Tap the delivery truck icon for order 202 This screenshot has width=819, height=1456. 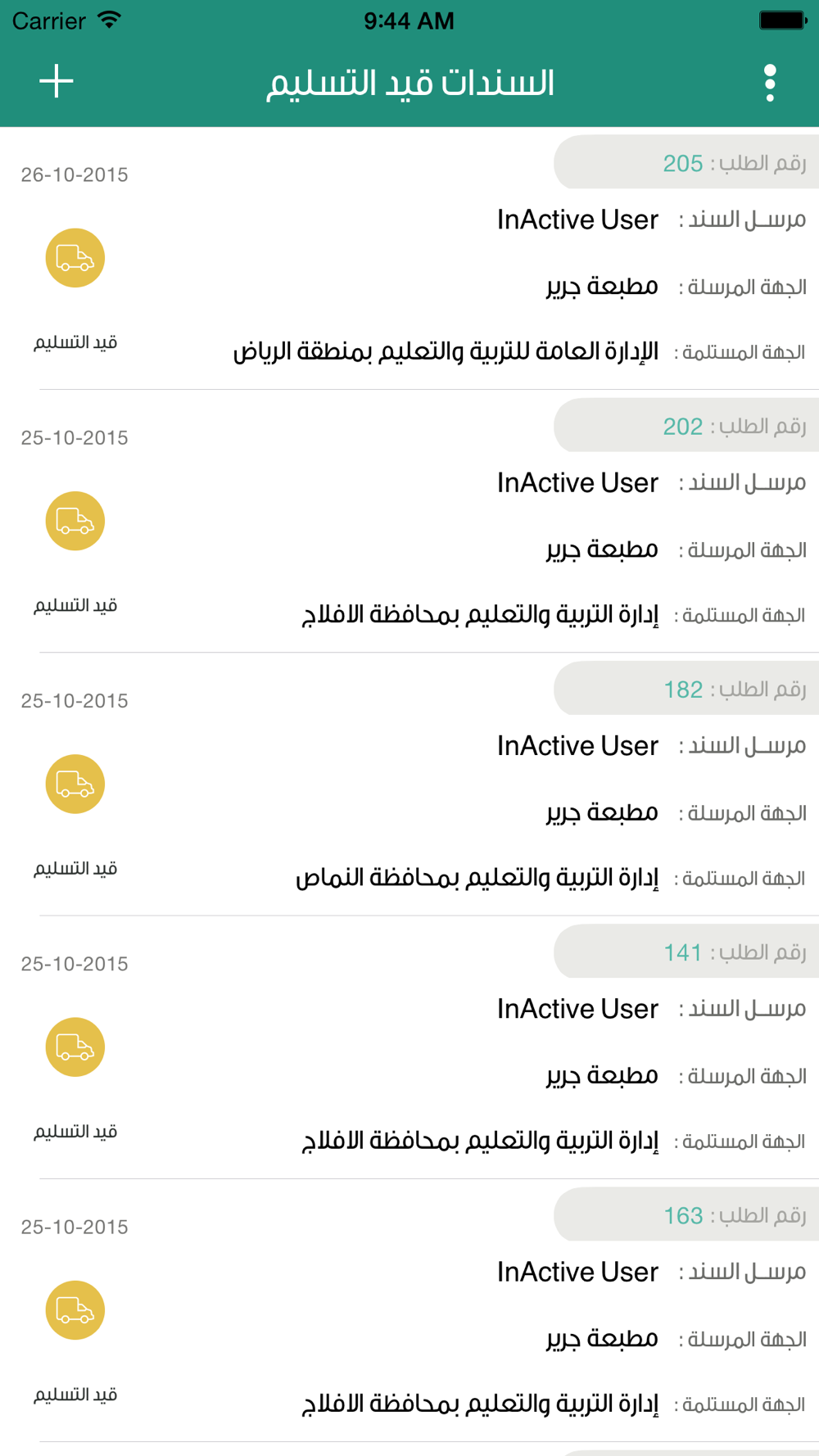click(75, 521)
